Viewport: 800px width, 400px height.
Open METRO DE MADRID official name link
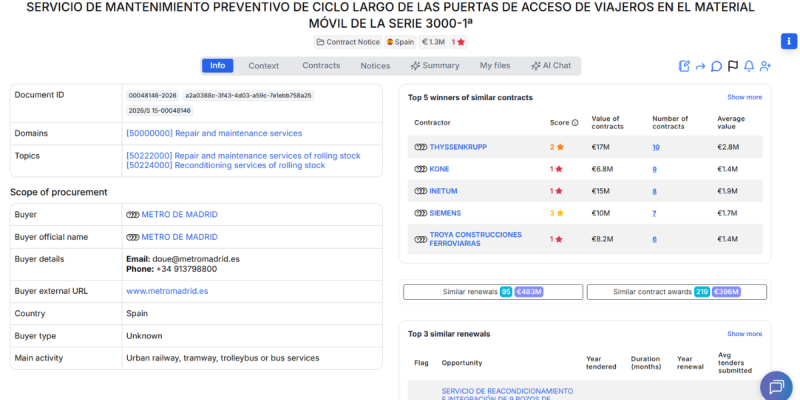coord(180,237)
